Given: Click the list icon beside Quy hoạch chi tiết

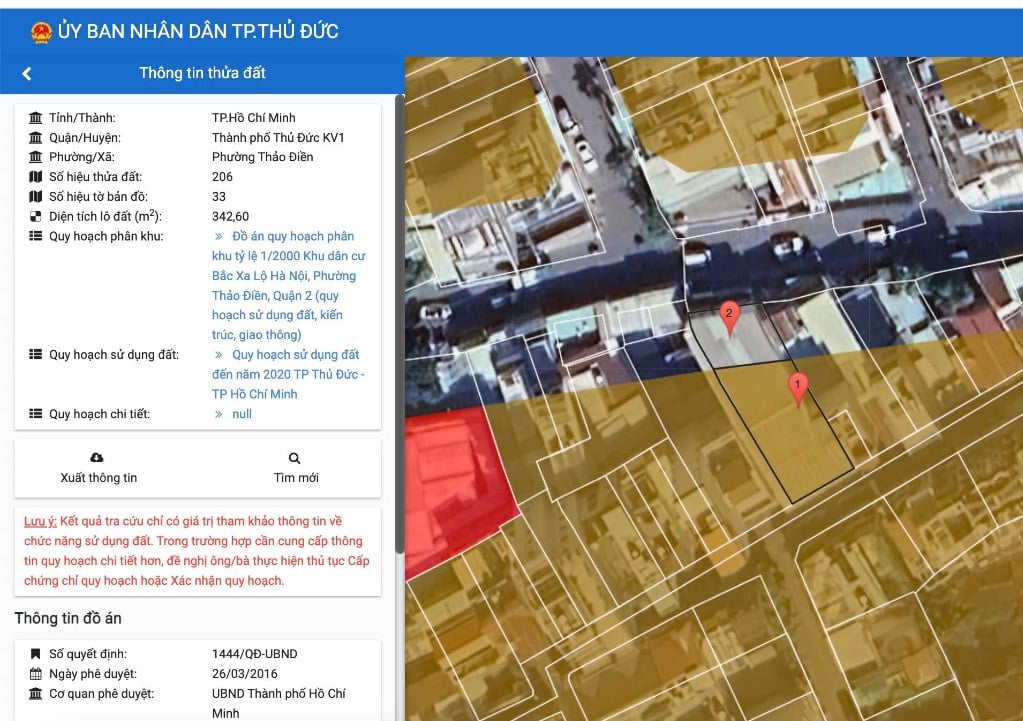Looking at the screenshot, I should [36, 414].
